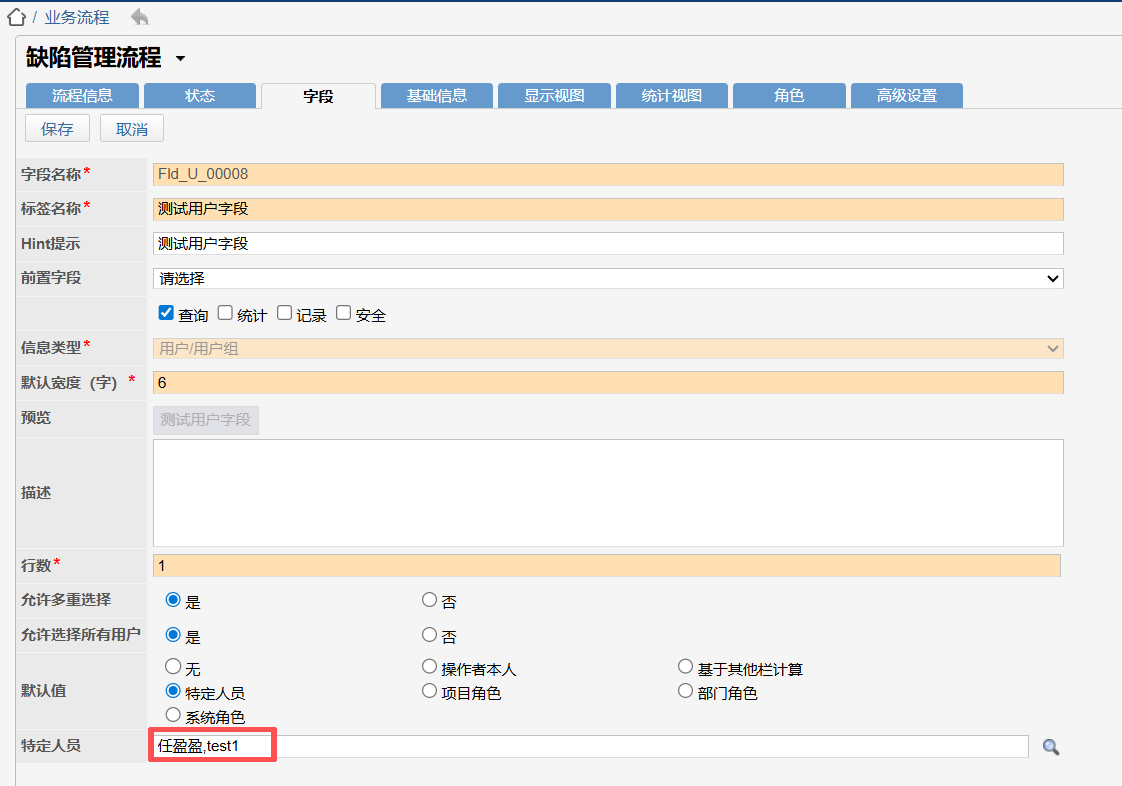1122x786 pixels.
Task: Click the back arrow icon
Action: [139, 17]
